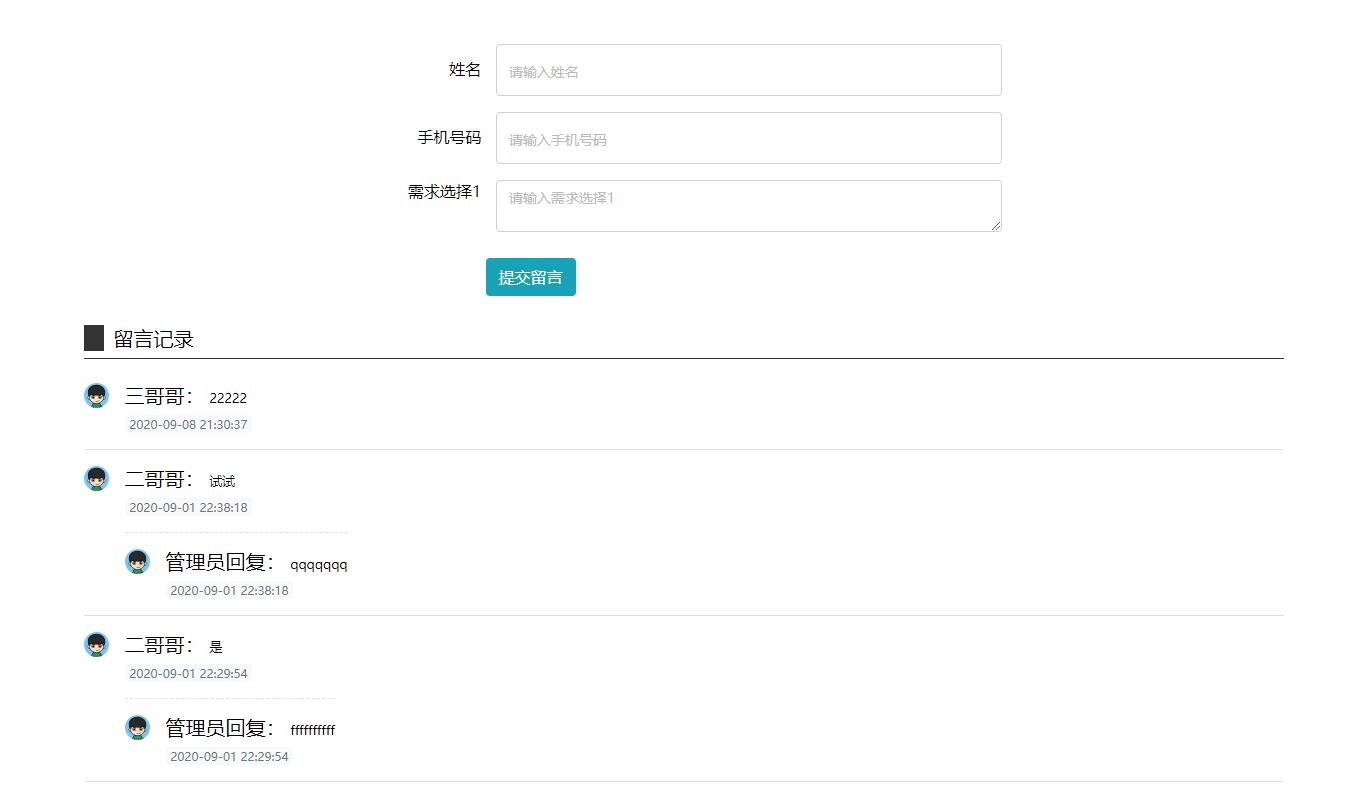Screen dimensions: 1361x803
Task: Click the 留言记录 section heading
Action: click(153, 339)
